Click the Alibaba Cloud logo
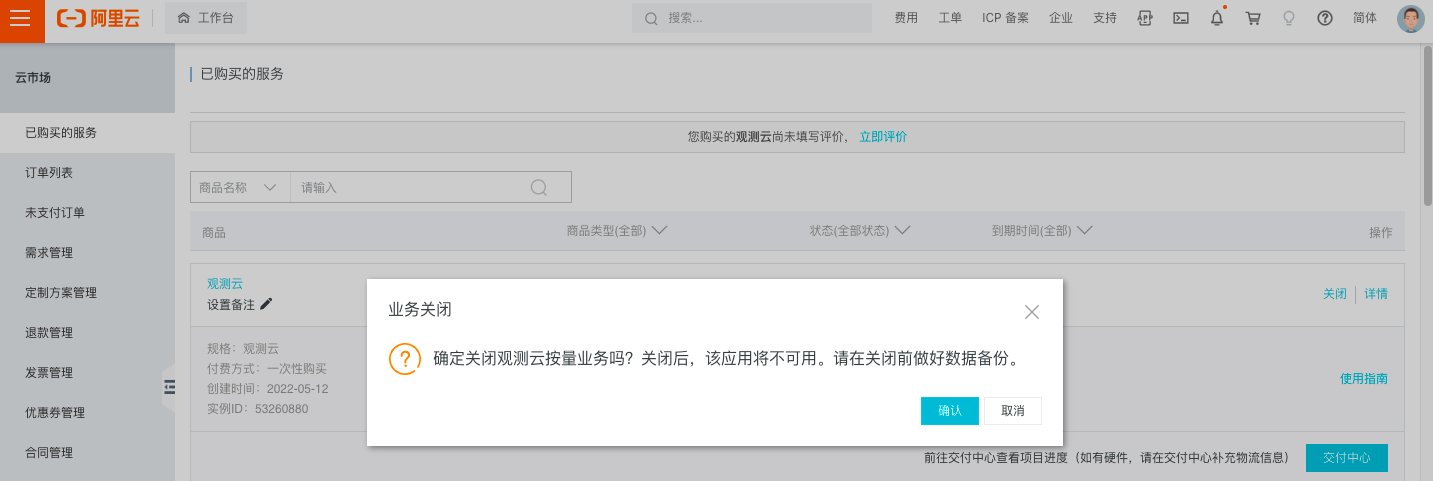1433x481 pixels. point(98,18)
